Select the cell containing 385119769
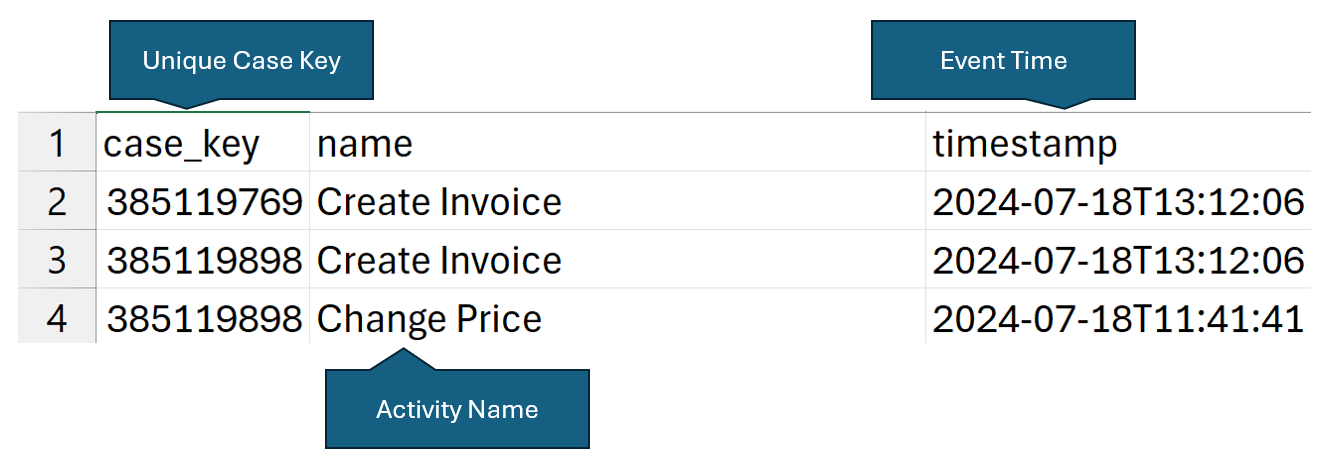This screenshot has height=457, width=1335. coord(204,202)
